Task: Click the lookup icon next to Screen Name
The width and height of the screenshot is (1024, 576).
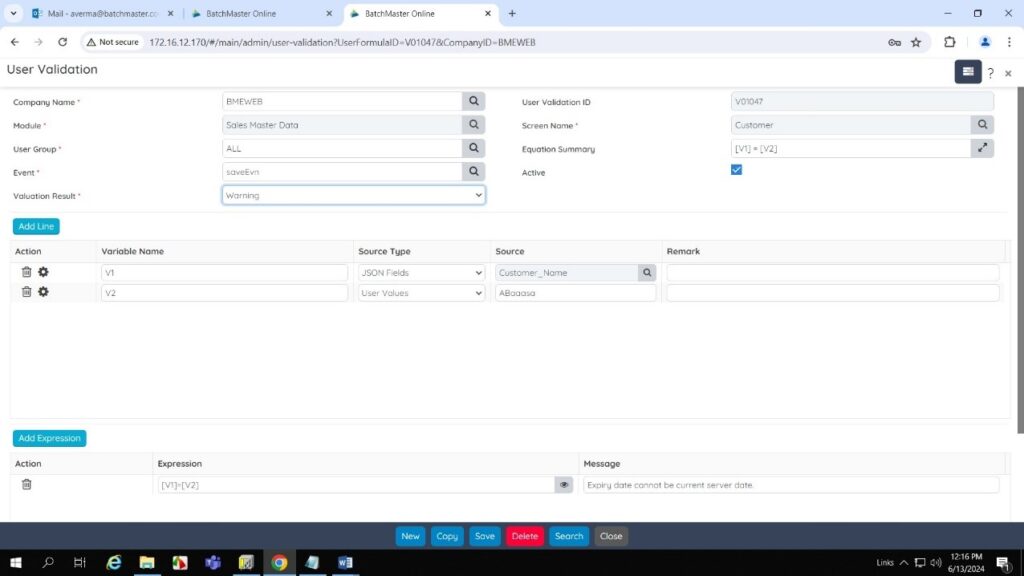Action: click(x=982, y=125)
